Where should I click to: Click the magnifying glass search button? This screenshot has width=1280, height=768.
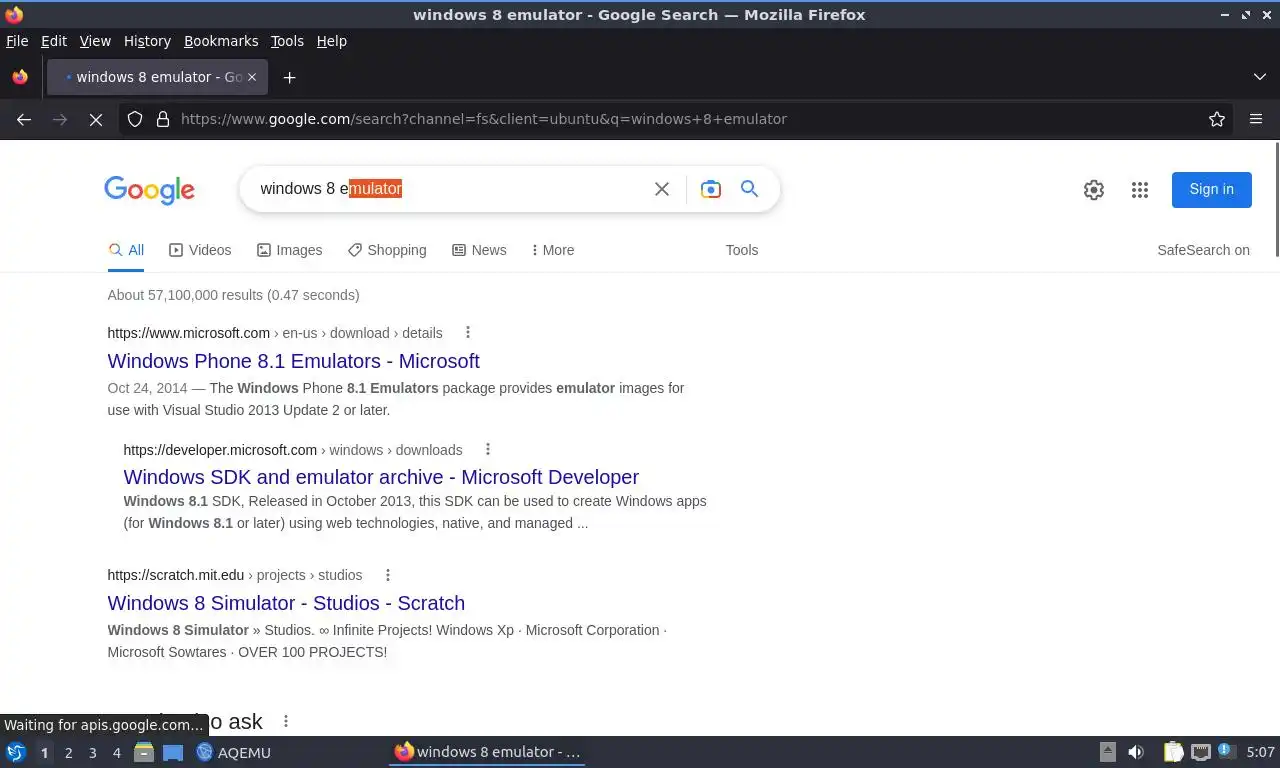(749, 188)
